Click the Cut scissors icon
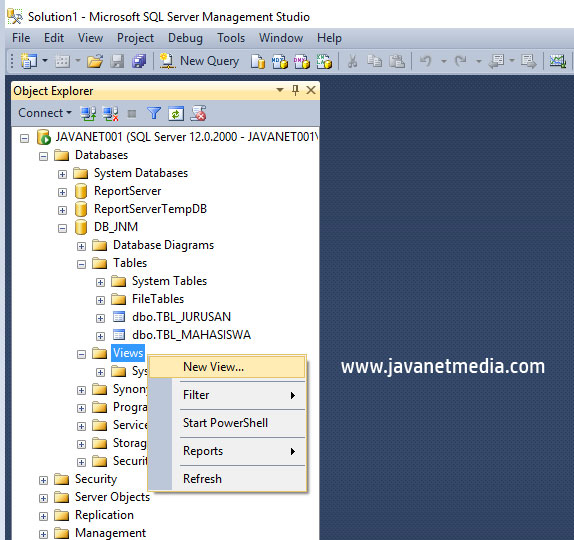The width and height of the screenshot is (574, 540). click(353, 61)
